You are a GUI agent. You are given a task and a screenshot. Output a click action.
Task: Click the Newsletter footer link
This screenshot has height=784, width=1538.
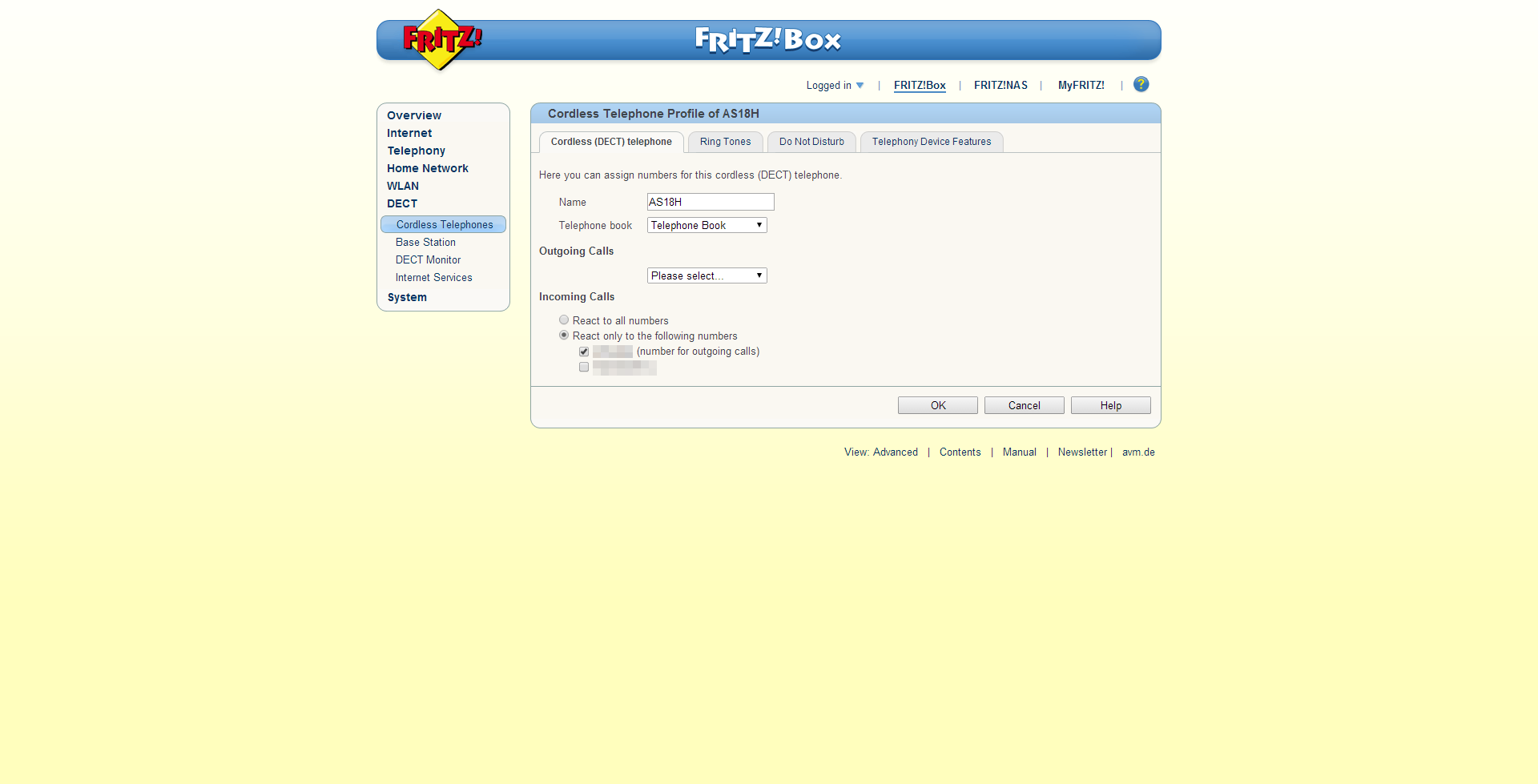point(1082,452)
